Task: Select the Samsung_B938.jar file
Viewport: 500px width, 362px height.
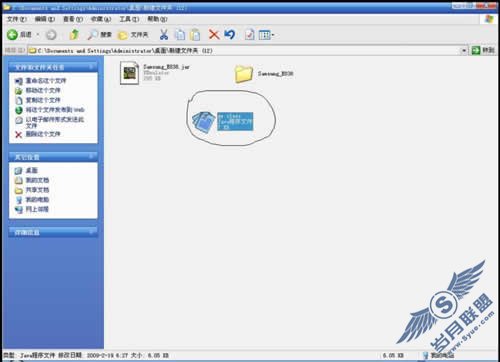Action: (155, 72)
